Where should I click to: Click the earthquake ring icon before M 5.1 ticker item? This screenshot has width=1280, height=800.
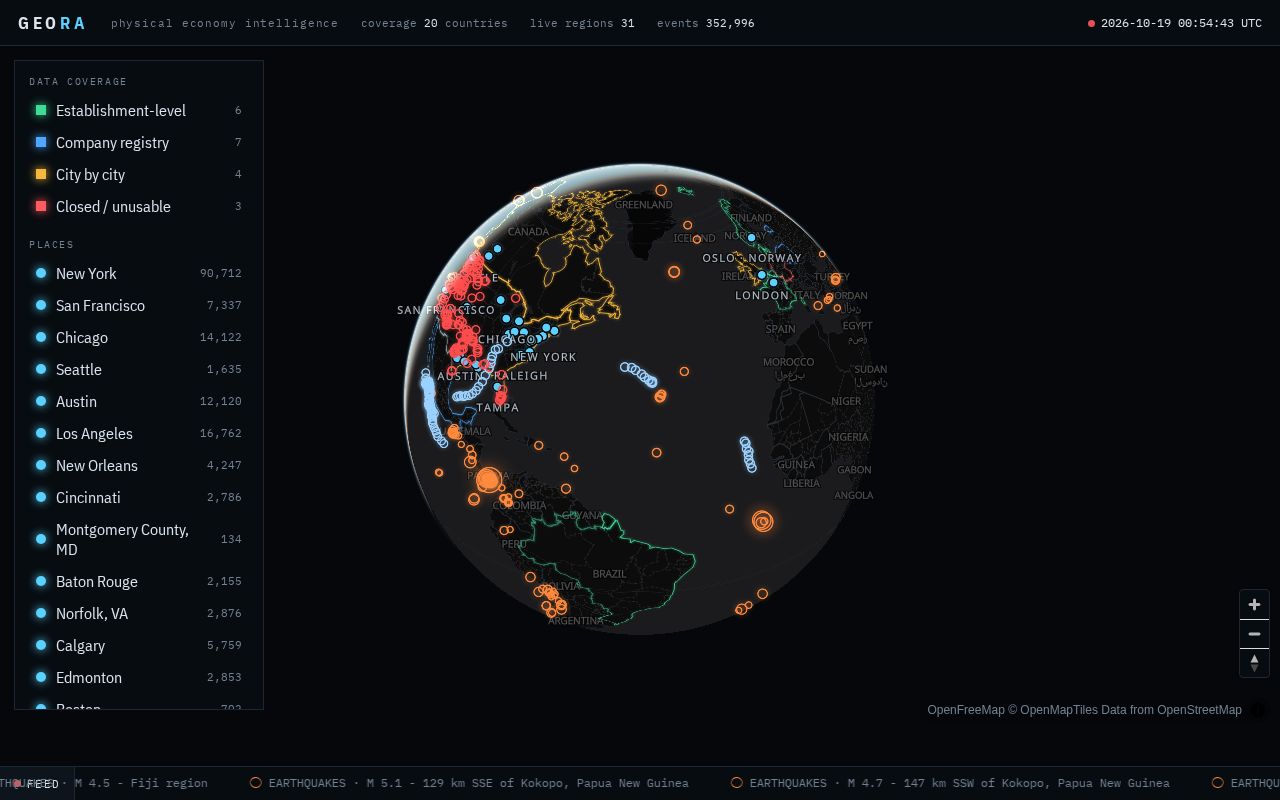tap(256, 783)
